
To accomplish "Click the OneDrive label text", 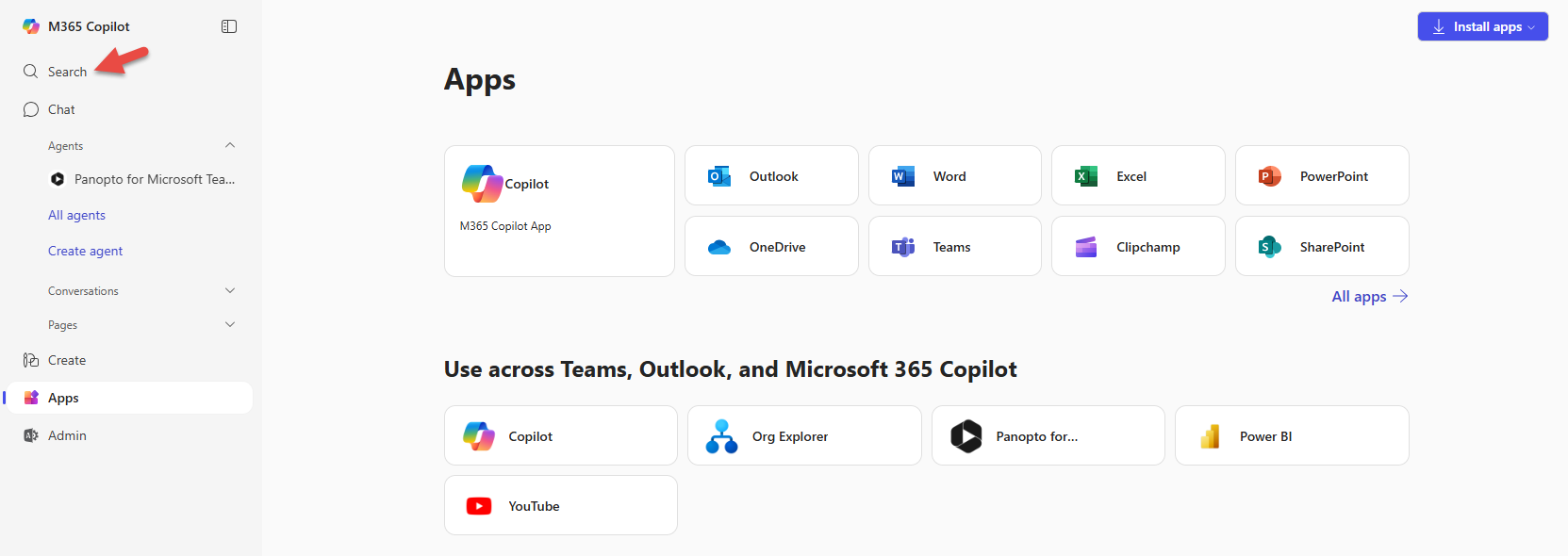I will point(777,247).
